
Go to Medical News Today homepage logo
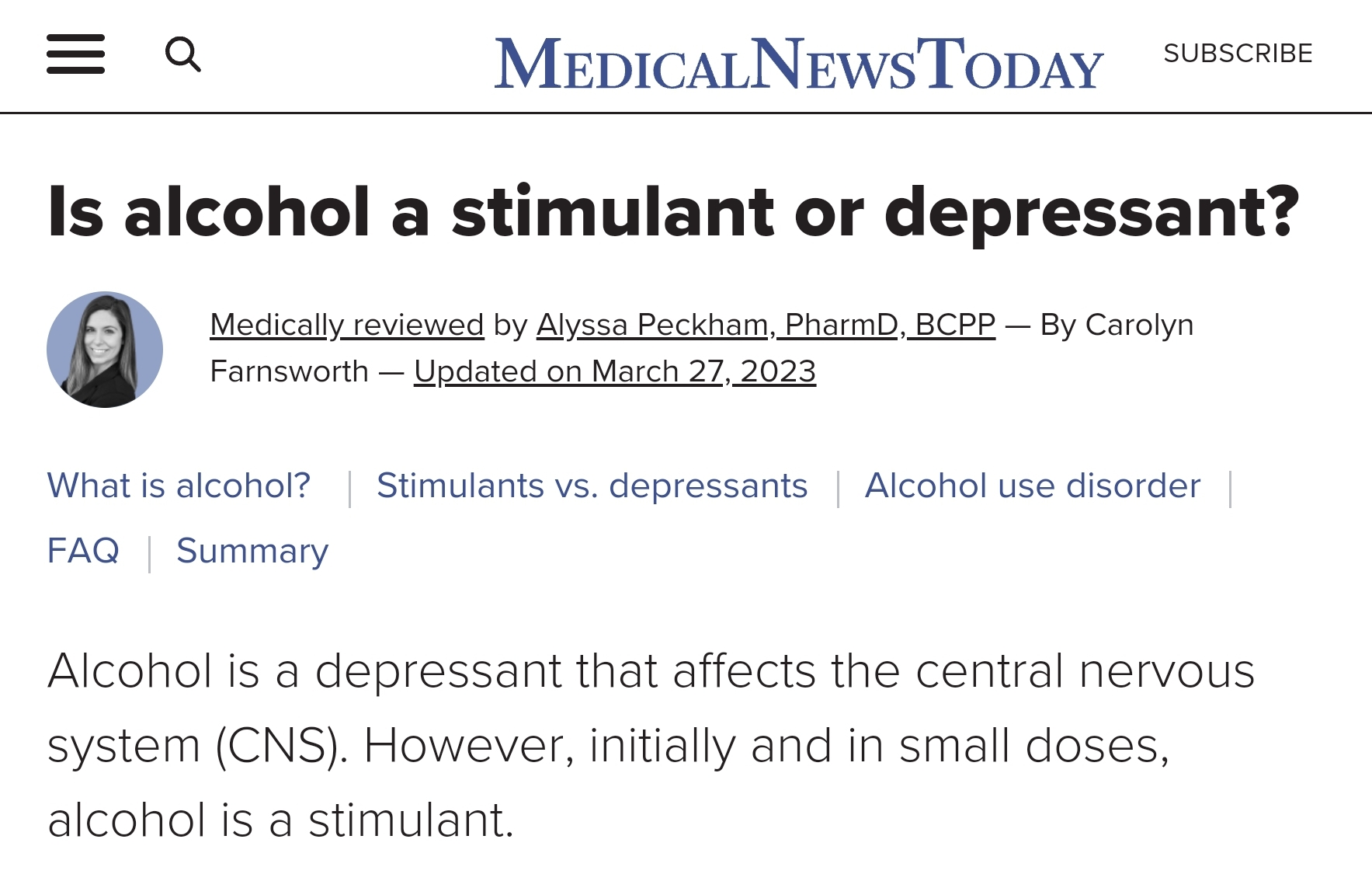coord(799,63)
